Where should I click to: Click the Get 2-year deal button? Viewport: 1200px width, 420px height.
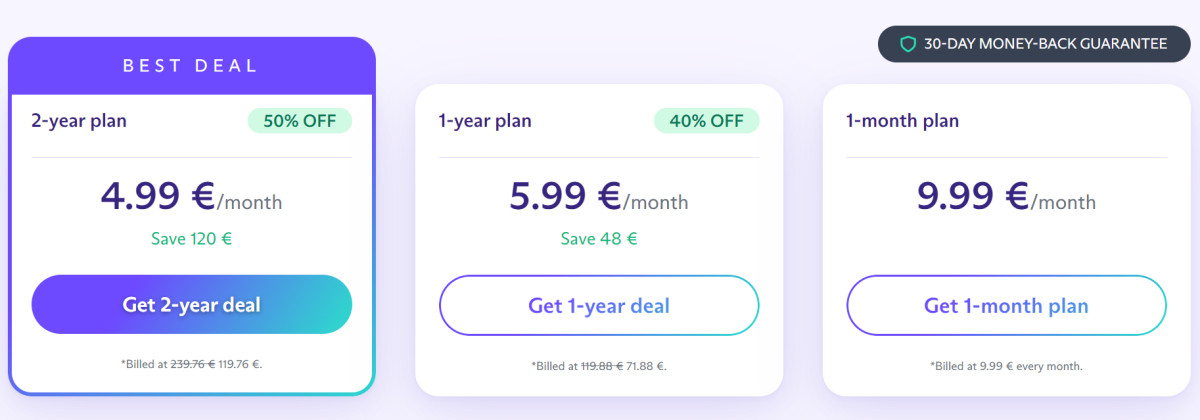coord(192,304)
